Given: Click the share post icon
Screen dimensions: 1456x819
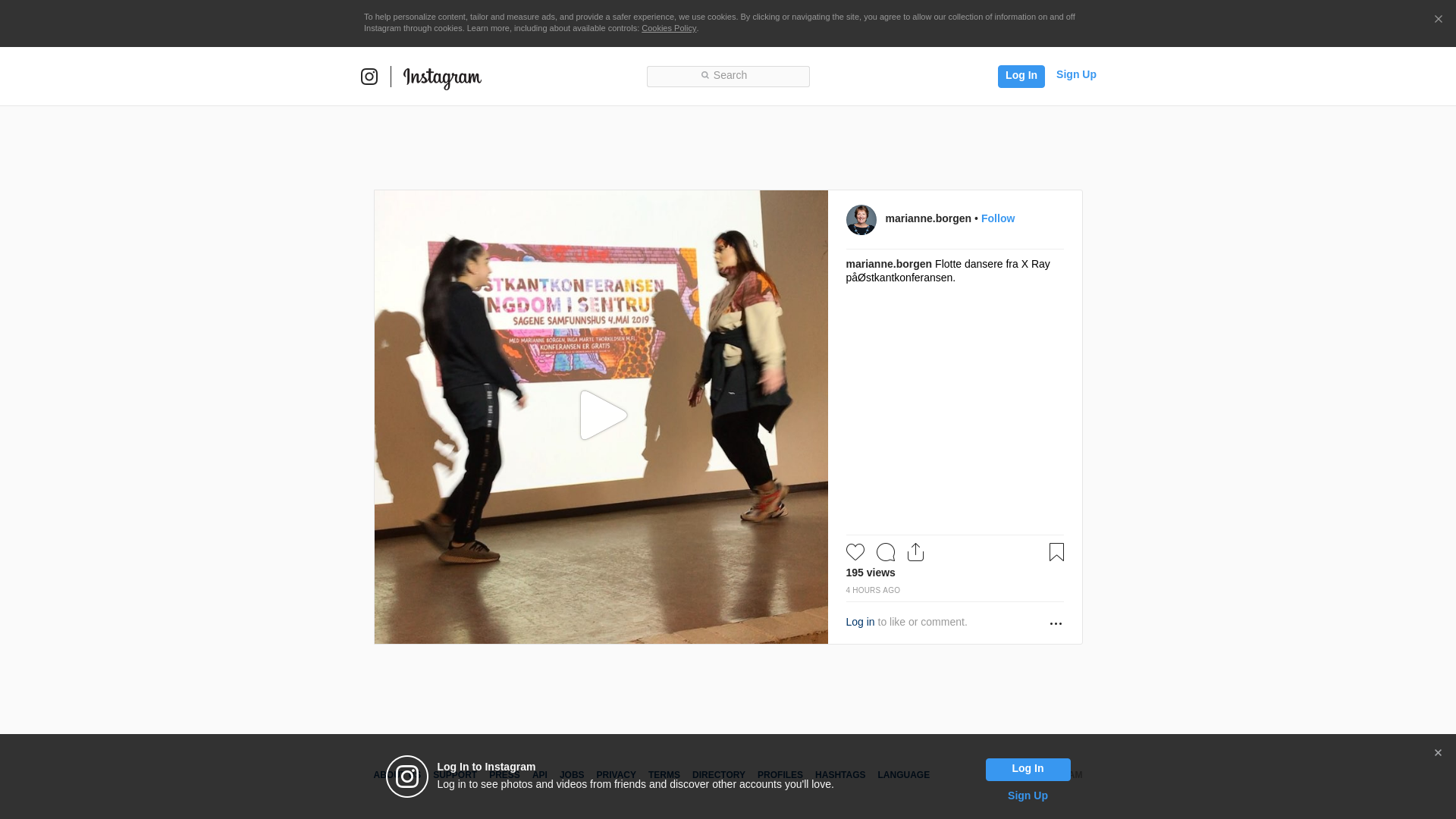Looking at the screenshot, I should pos(915,552).
